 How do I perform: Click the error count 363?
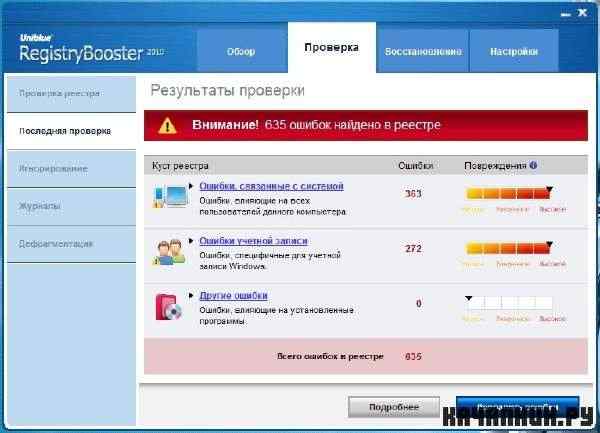(413, 194)
